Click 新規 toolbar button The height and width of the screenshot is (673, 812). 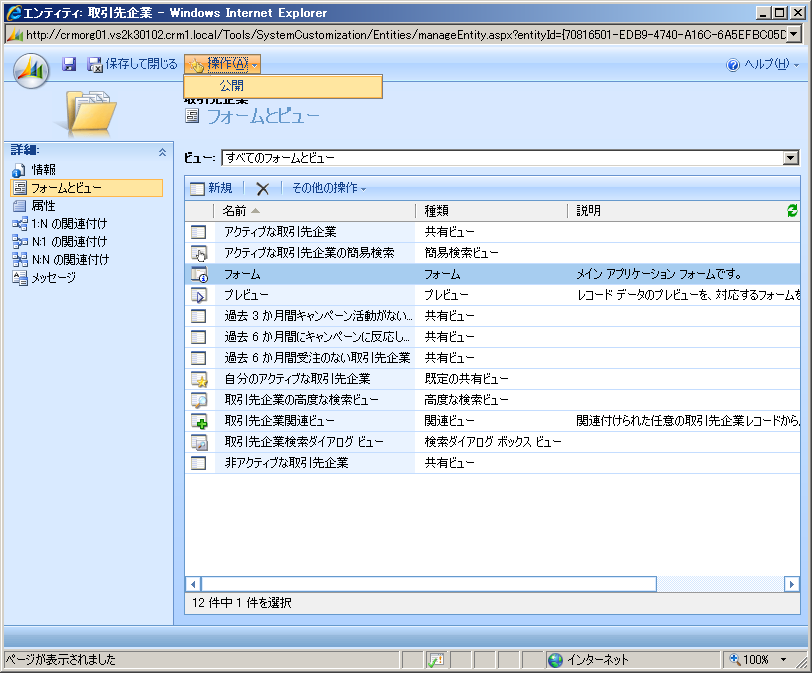point(211,188)
